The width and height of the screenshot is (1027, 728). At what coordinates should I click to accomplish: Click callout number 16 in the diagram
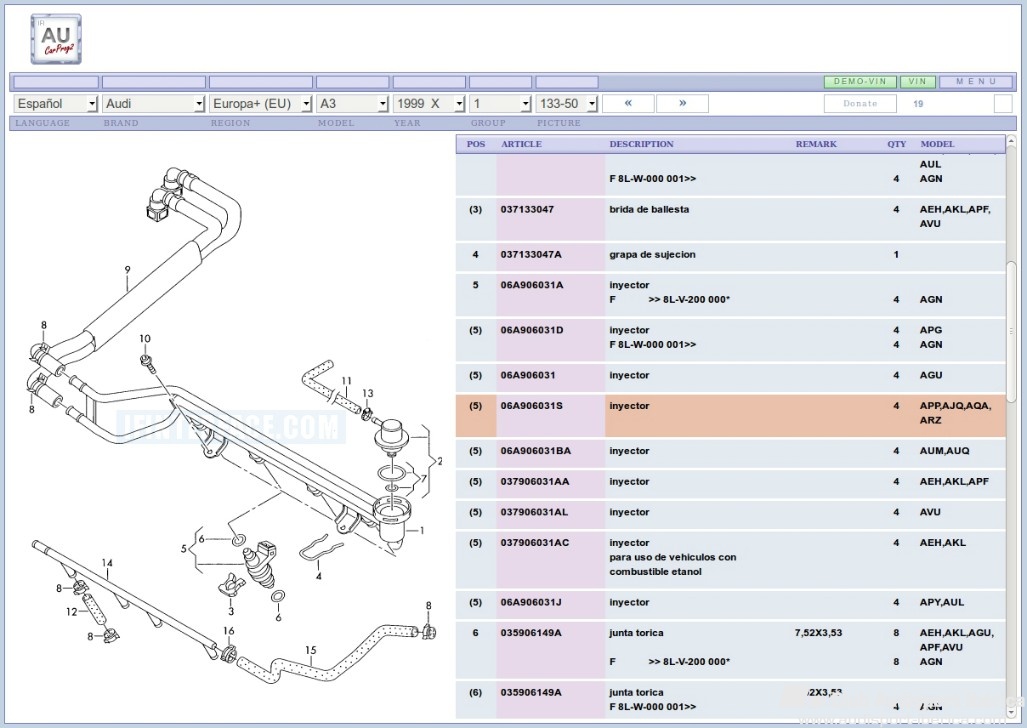pyautogui.click(x=229, y=631)
